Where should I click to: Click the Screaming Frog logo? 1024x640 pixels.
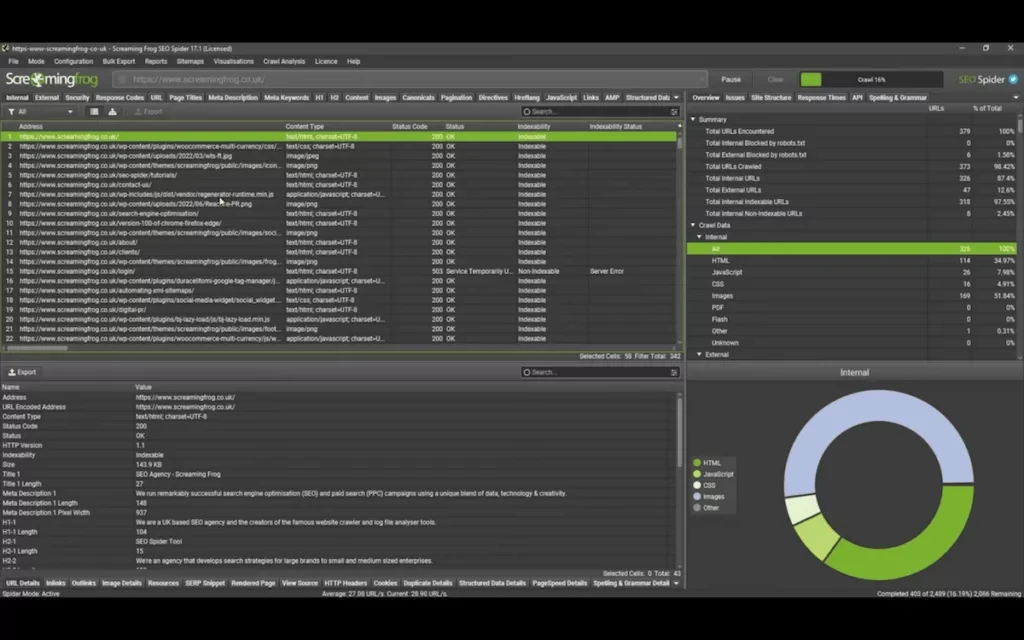[x=50, y=79]
